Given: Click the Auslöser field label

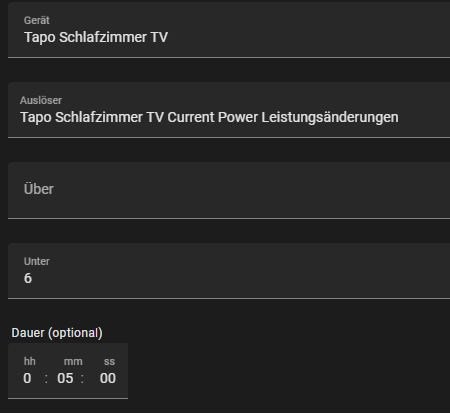Looking at the screenshot, I should [41, 100].
